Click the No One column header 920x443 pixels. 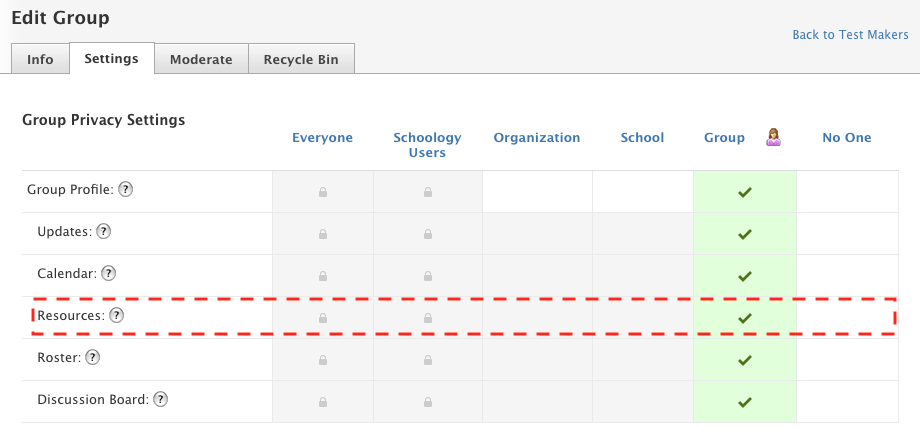point(847,138)
